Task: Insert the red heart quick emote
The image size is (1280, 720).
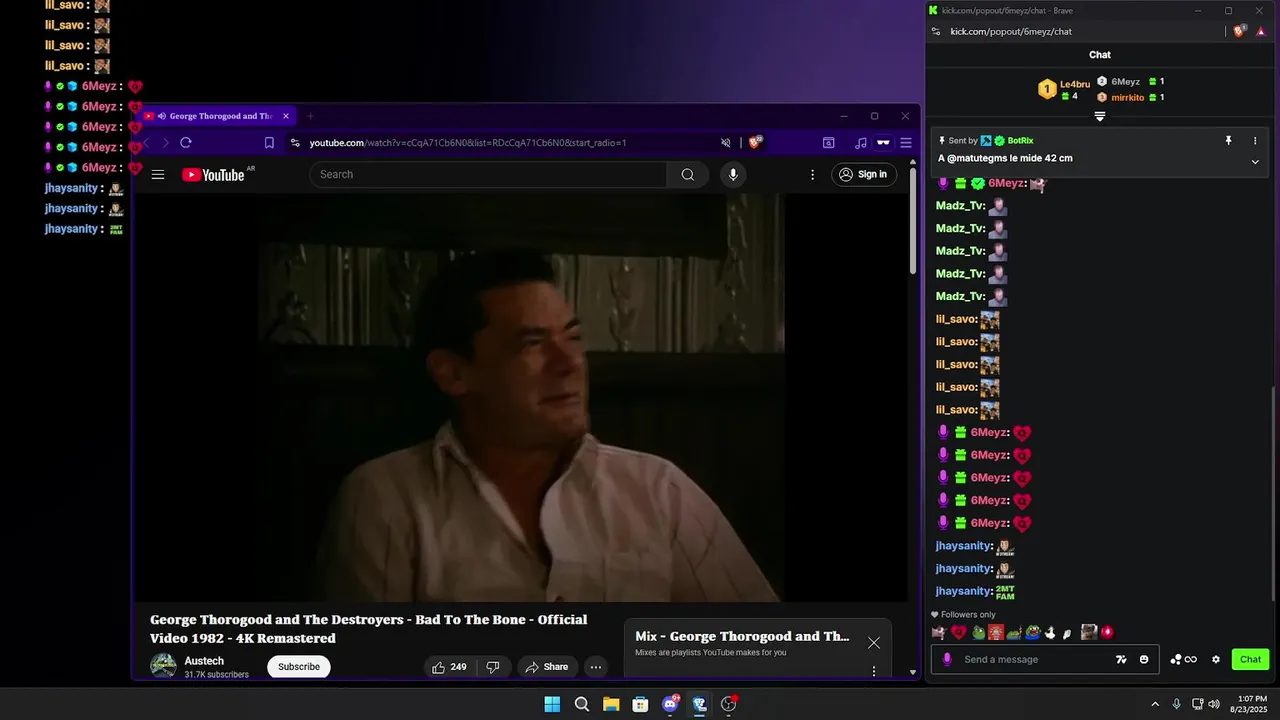Action: tap(958, 632)
